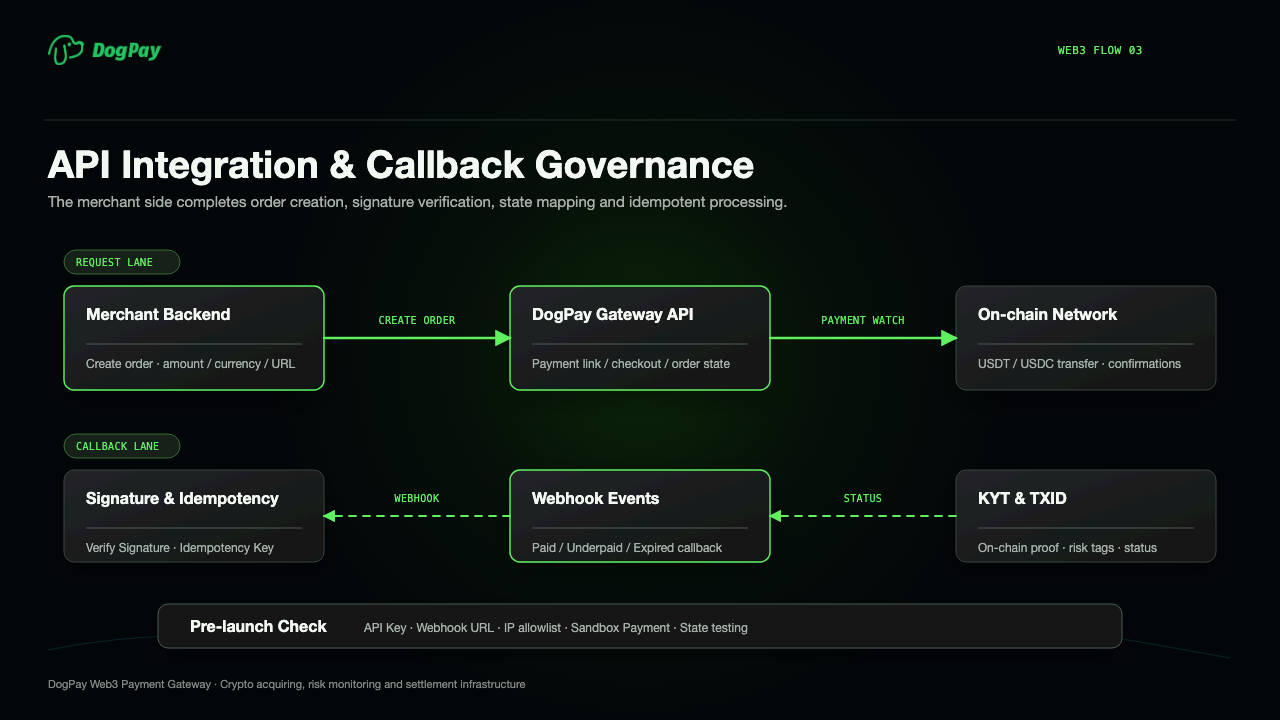
Task: Open the Merchant Backend card
Action: click(194, 338)
